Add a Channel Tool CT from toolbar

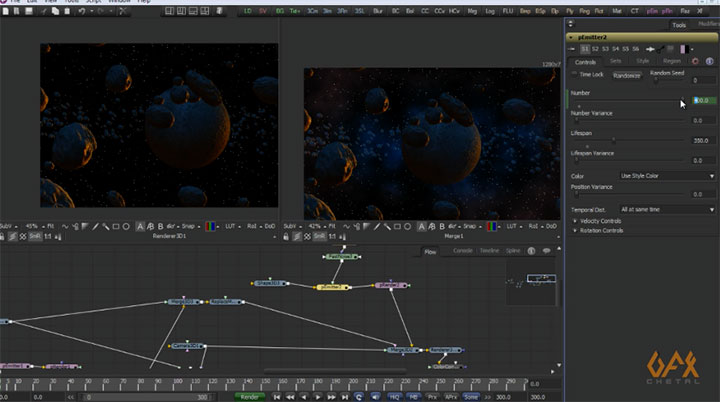click(x=635, y=11)
